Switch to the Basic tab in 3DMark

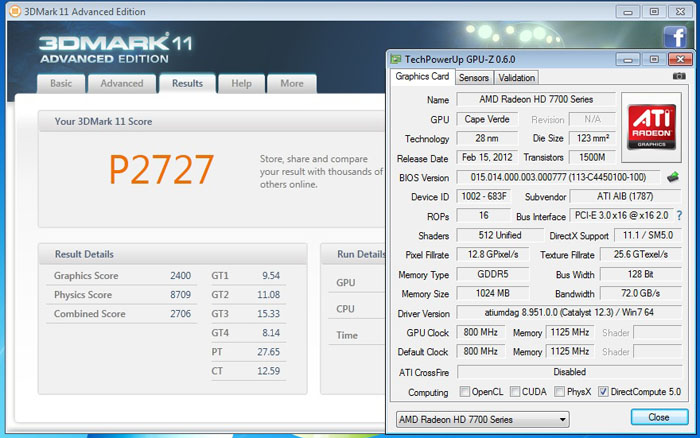coord(61,83)
